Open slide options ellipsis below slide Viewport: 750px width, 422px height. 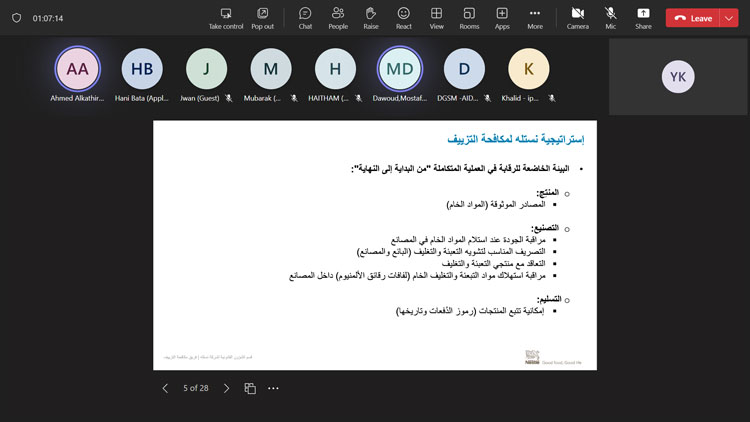pos(273,388)
